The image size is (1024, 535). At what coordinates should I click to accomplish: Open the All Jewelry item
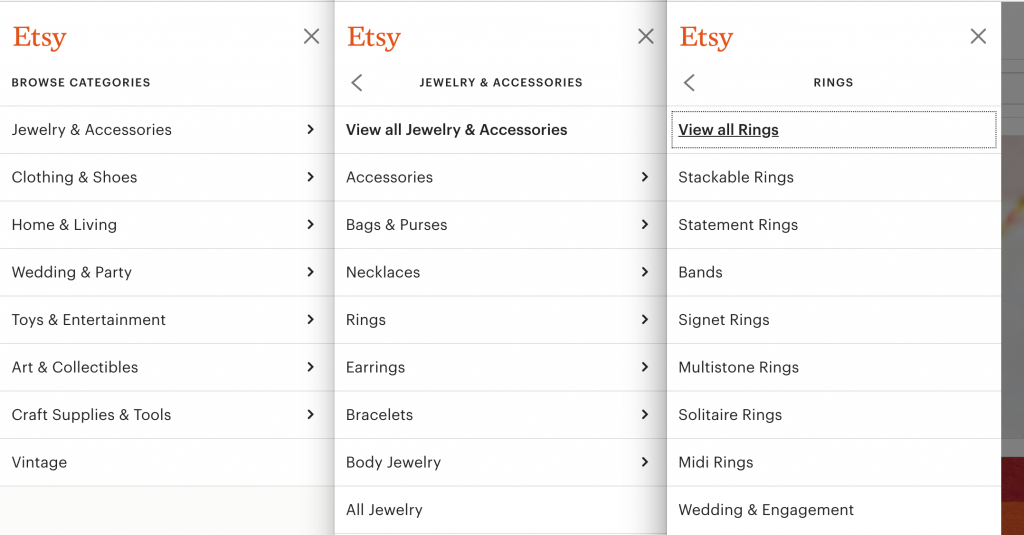pos(384,510)
